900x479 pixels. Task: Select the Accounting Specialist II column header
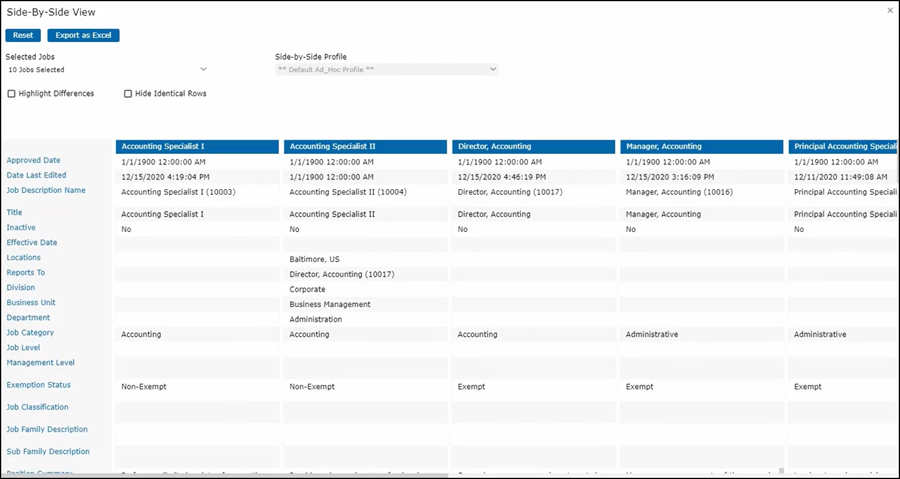(x=365, y=146)
